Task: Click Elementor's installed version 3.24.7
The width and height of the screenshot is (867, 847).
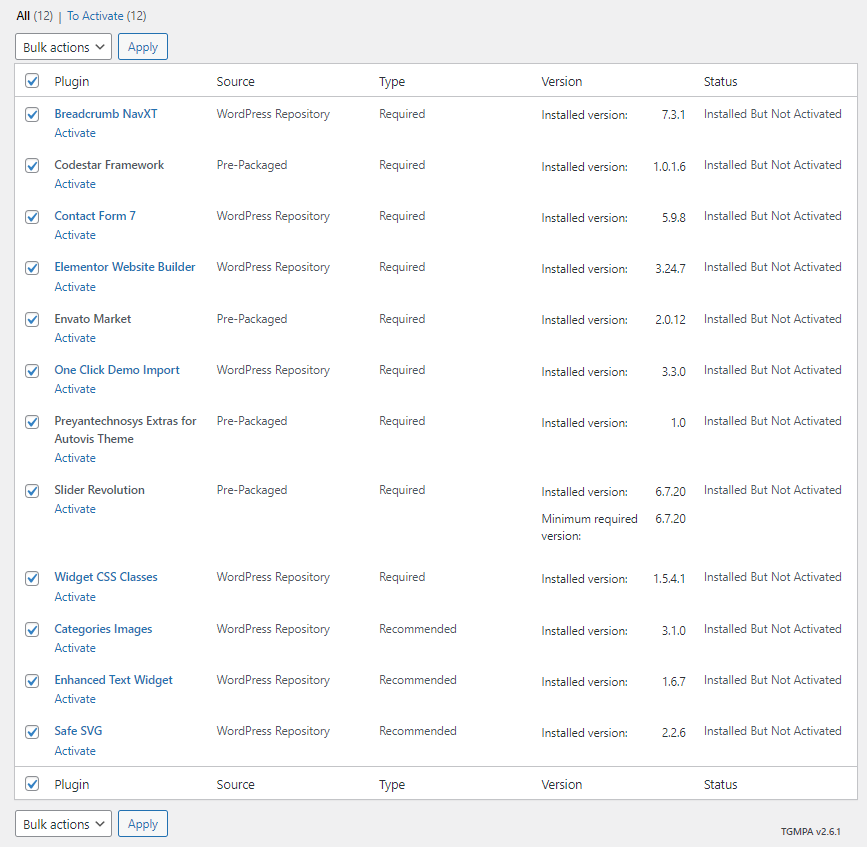Action: [670, 269]
